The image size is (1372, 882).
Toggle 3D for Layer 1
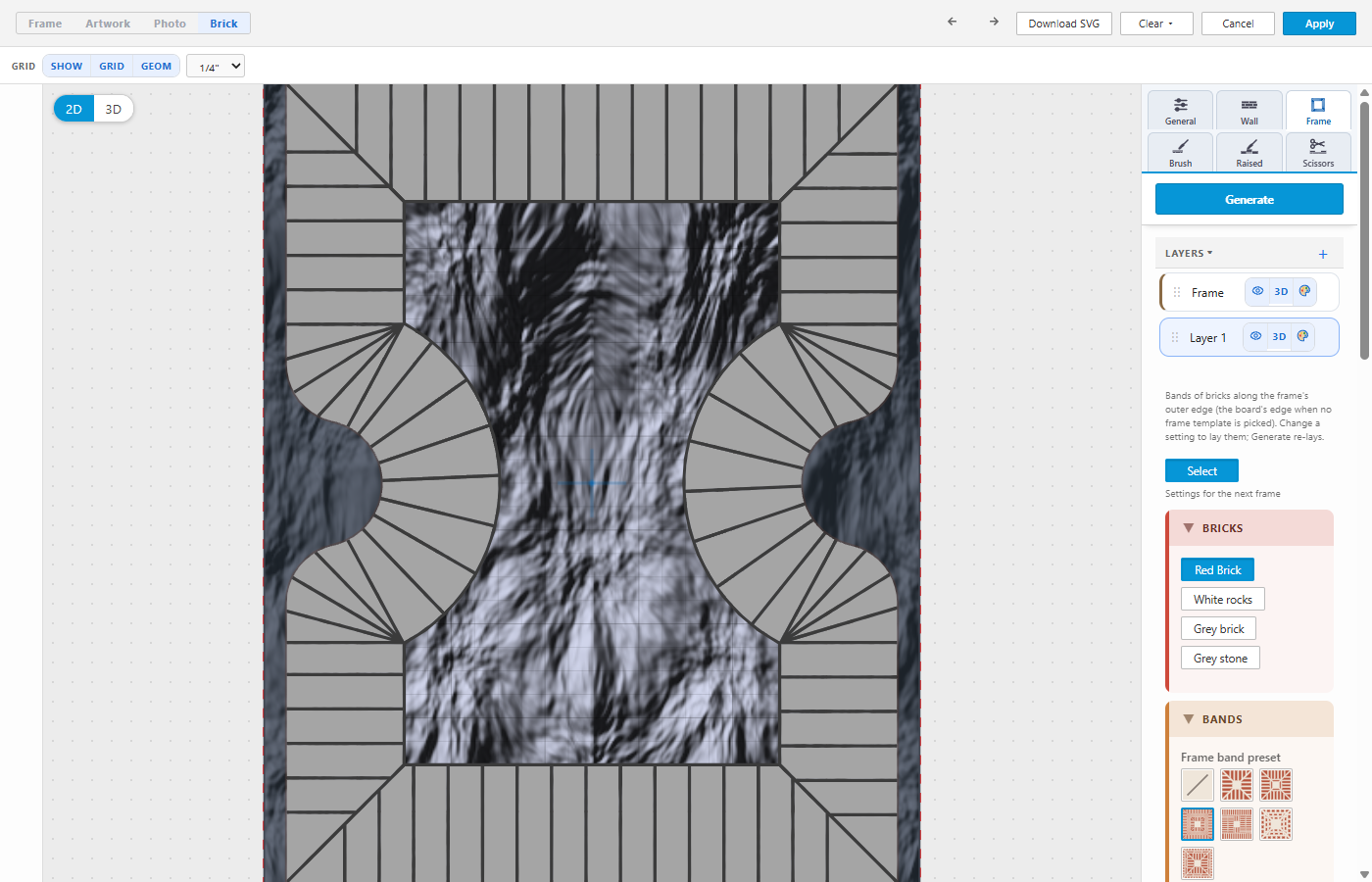tap(1279, 336)
